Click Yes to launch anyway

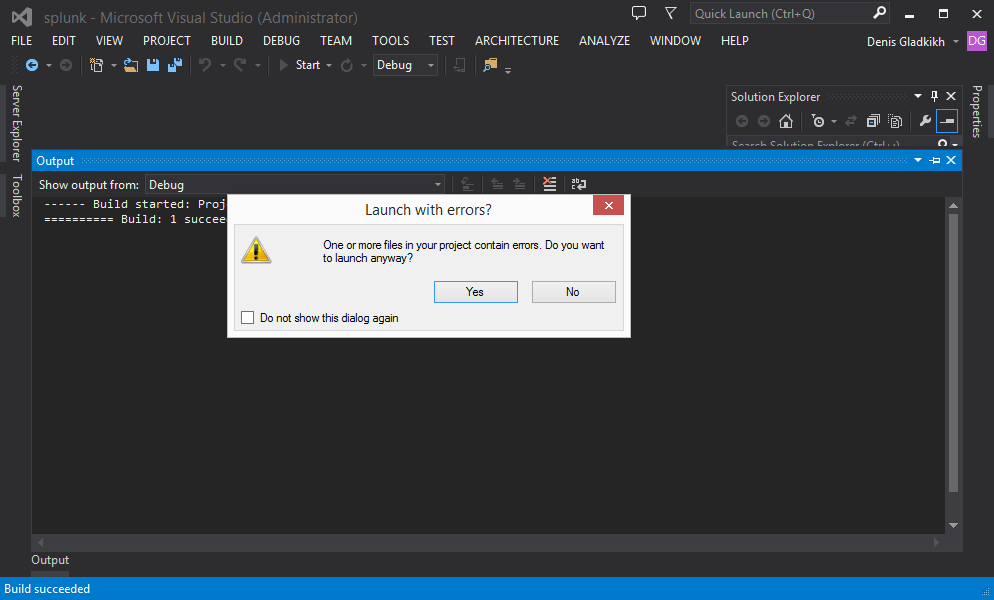tap(475, 292)
